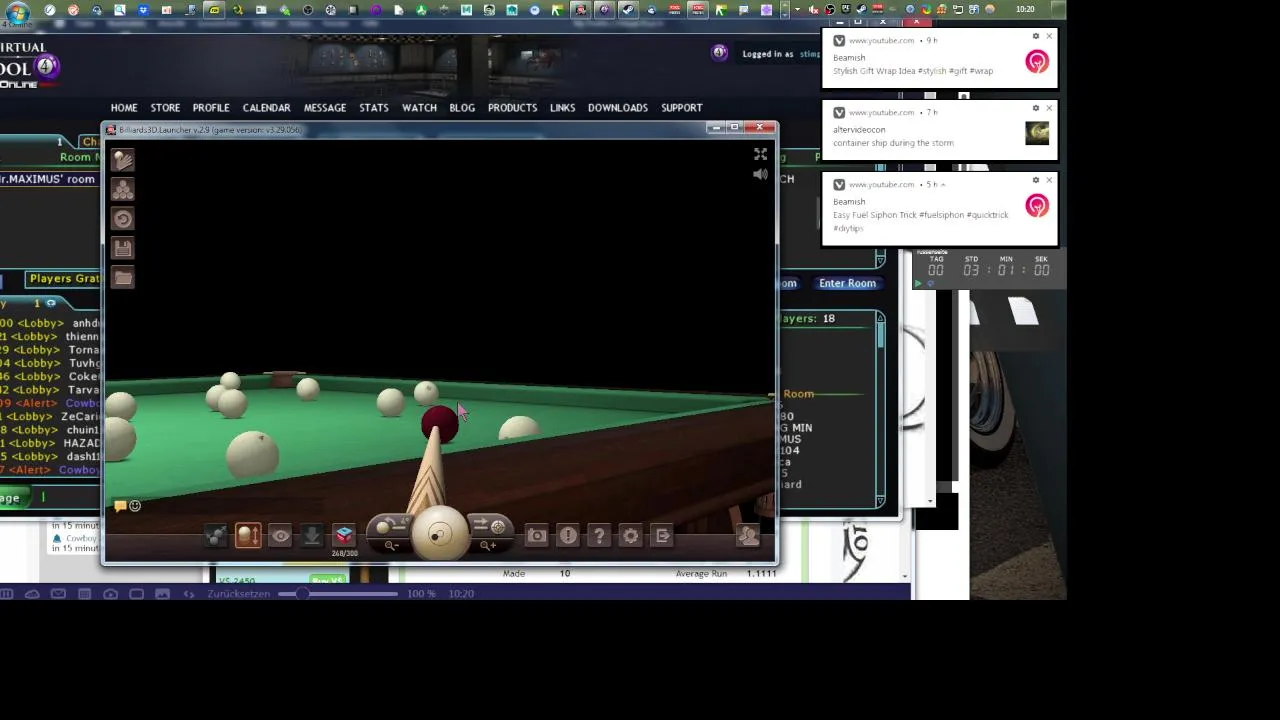Open settings of container ship notification

tap(1036, 108)
